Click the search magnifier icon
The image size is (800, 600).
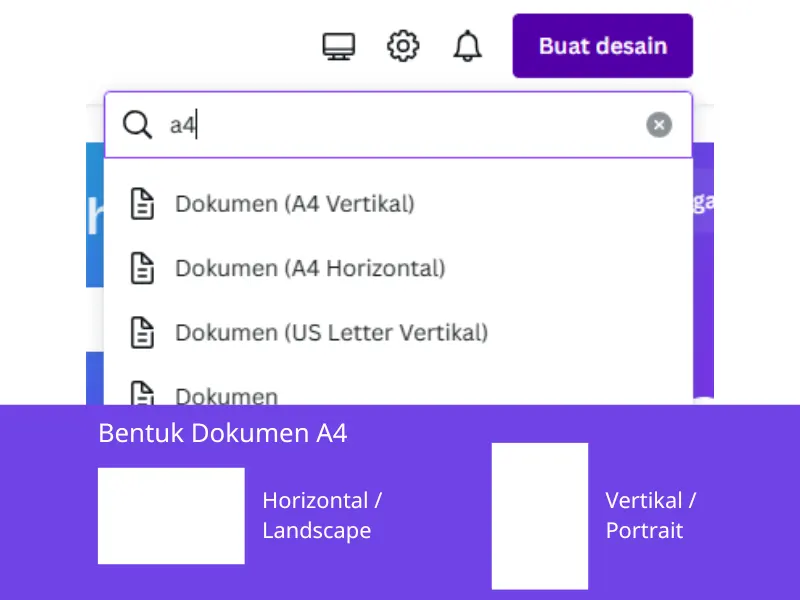(x=136, y=125)
